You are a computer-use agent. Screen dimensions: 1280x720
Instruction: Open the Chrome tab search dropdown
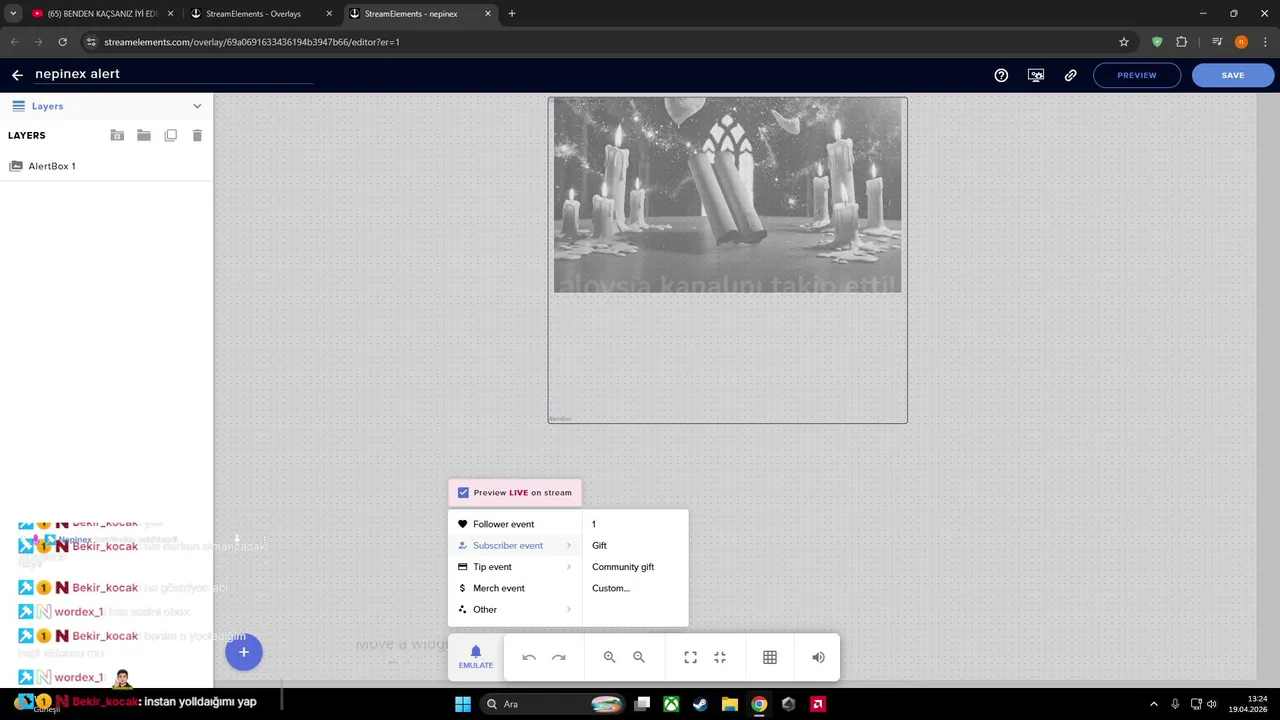13,14
